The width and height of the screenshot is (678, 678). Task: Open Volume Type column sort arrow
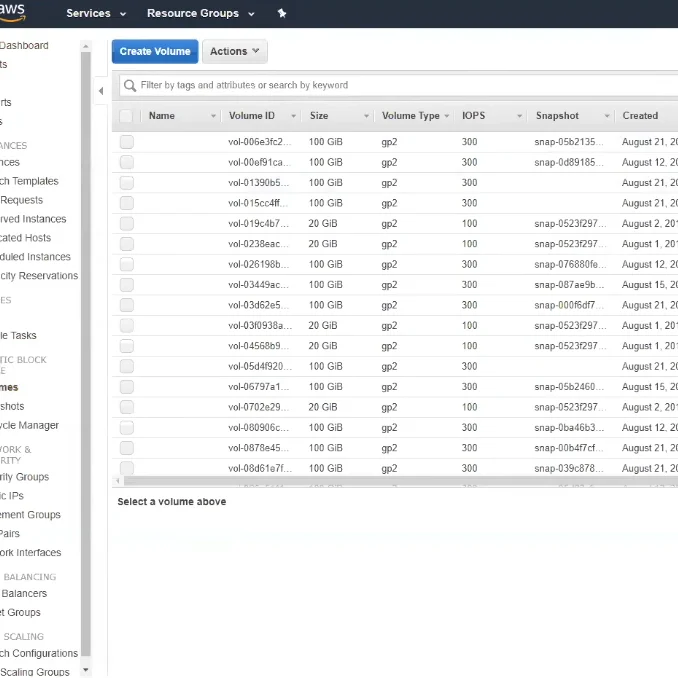click(447, 116)
